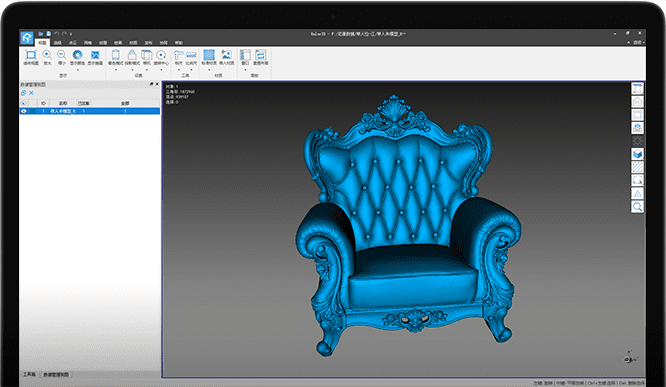Image resolution: width=666 pixels, height=387 pixels.
Task: Float the data management panel with pin button
Action: tap(152, 84)
